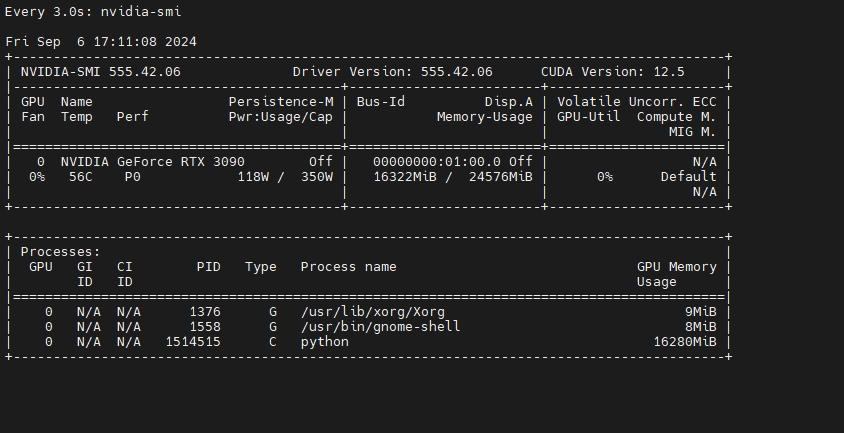
Task: Click the python process name
Action: tap(325, 342)
